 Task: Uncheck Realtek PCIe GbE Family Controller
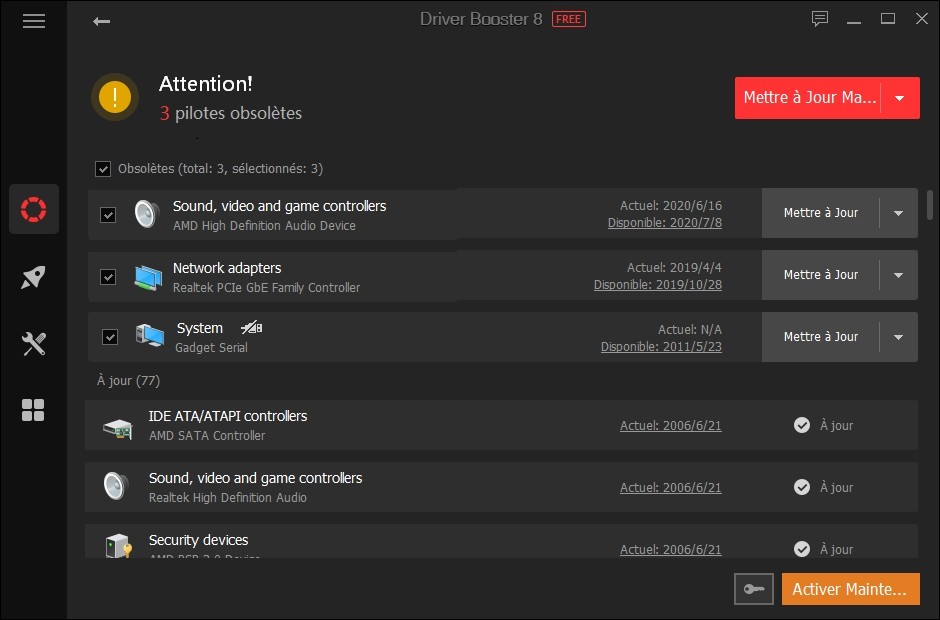108,277
